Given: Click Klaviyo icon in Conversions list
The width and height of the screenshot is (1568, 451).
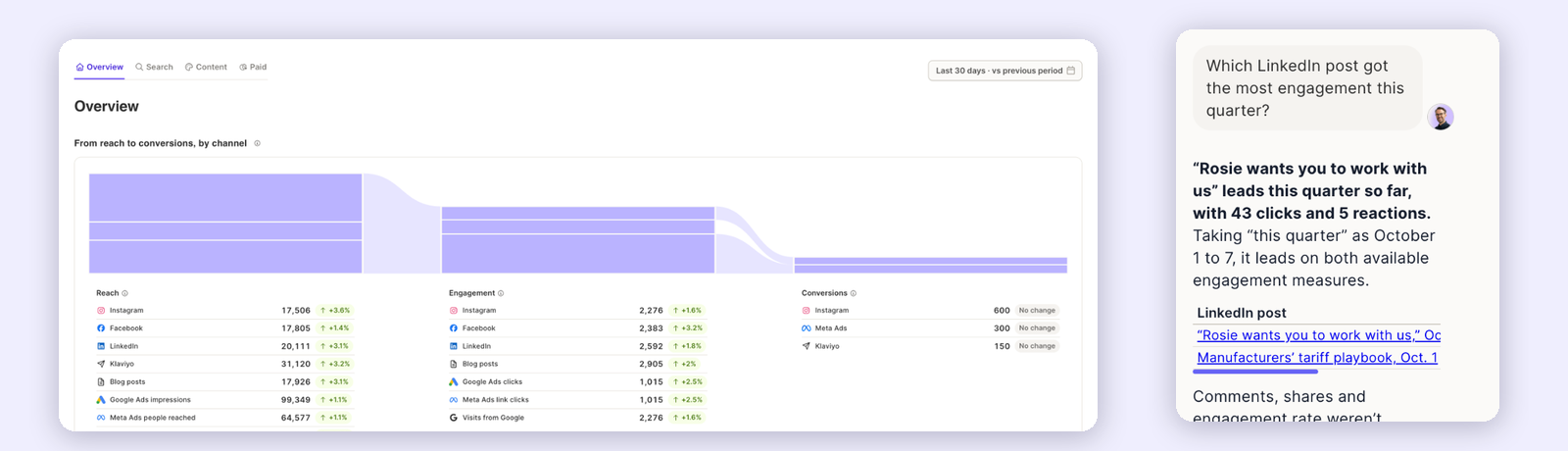Looking at the screenshot, I should click(807, 346).
